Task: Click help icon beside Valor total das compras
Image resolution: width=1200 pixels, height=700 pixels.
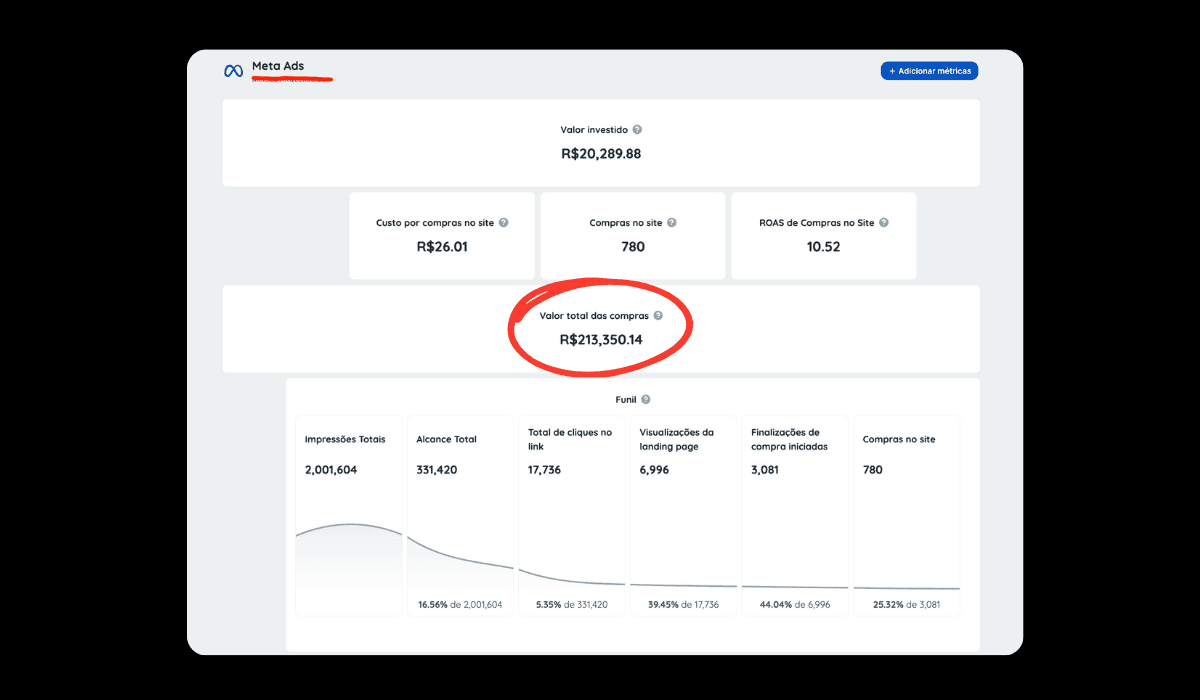Action: 658,316
